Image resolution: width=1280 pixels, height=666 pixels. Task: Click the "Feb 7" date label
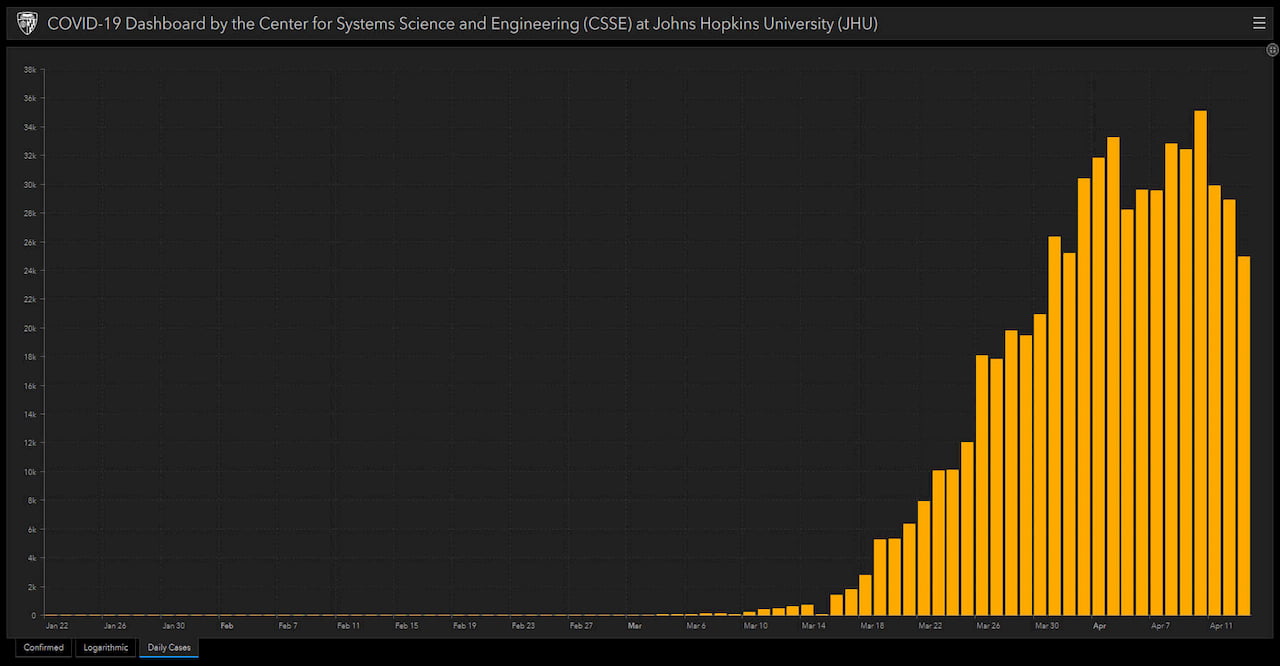[x=288, y=626]
